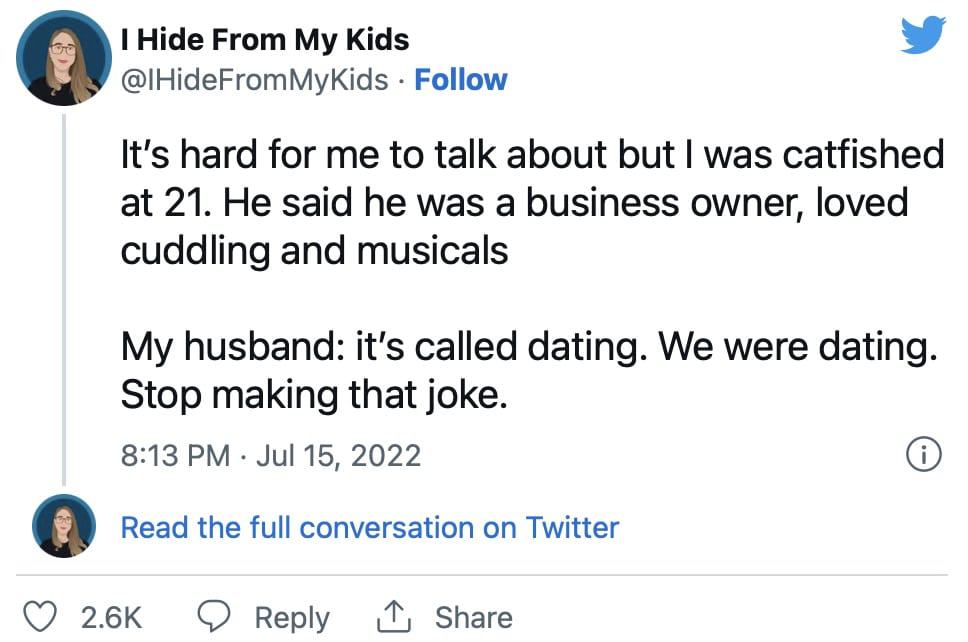This screenshot has height=642, width=968.
Task: Click the vertical thread line under avatar
Action: (64, 300)
